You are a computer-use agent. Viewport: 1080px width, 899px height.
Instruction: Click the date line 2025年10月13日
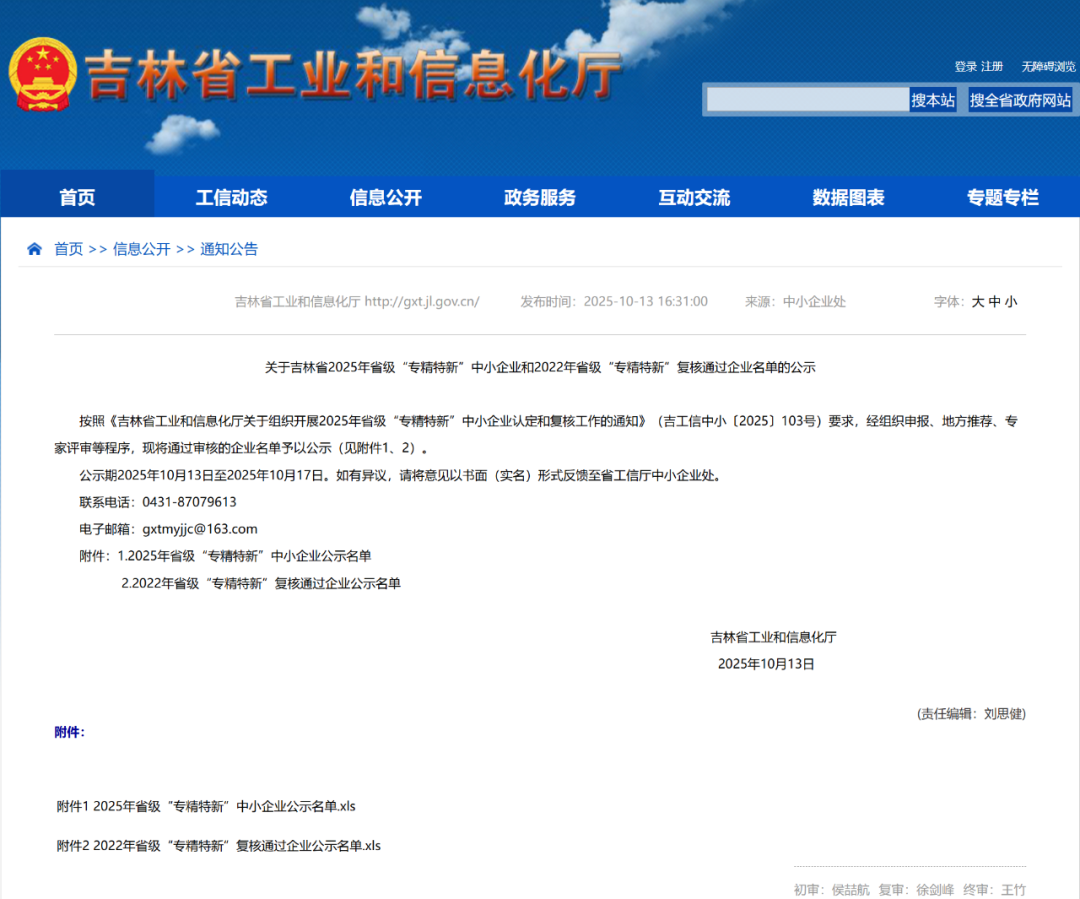(766, 664)
